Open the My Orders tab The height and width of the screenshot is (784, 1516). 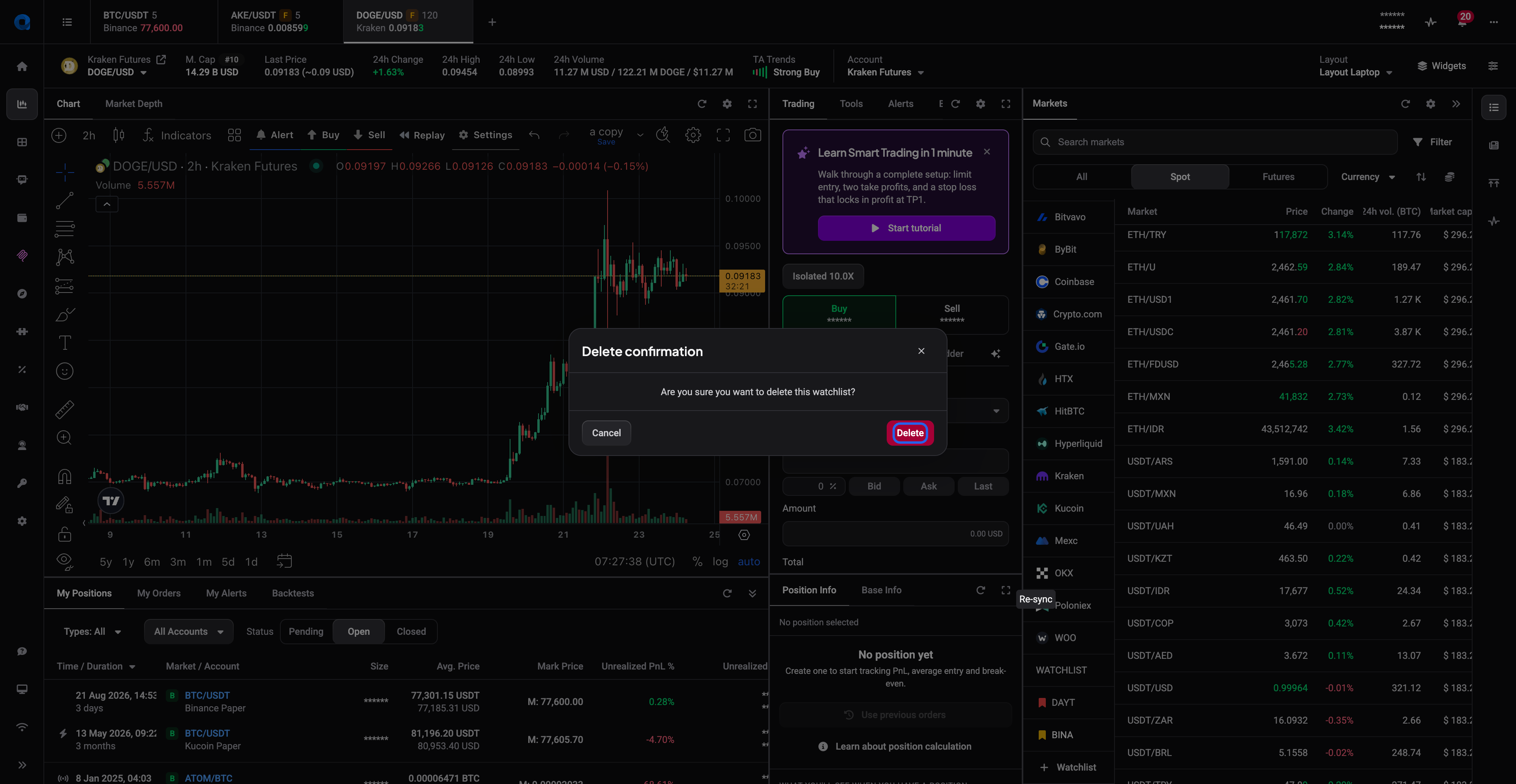(159, 593)
